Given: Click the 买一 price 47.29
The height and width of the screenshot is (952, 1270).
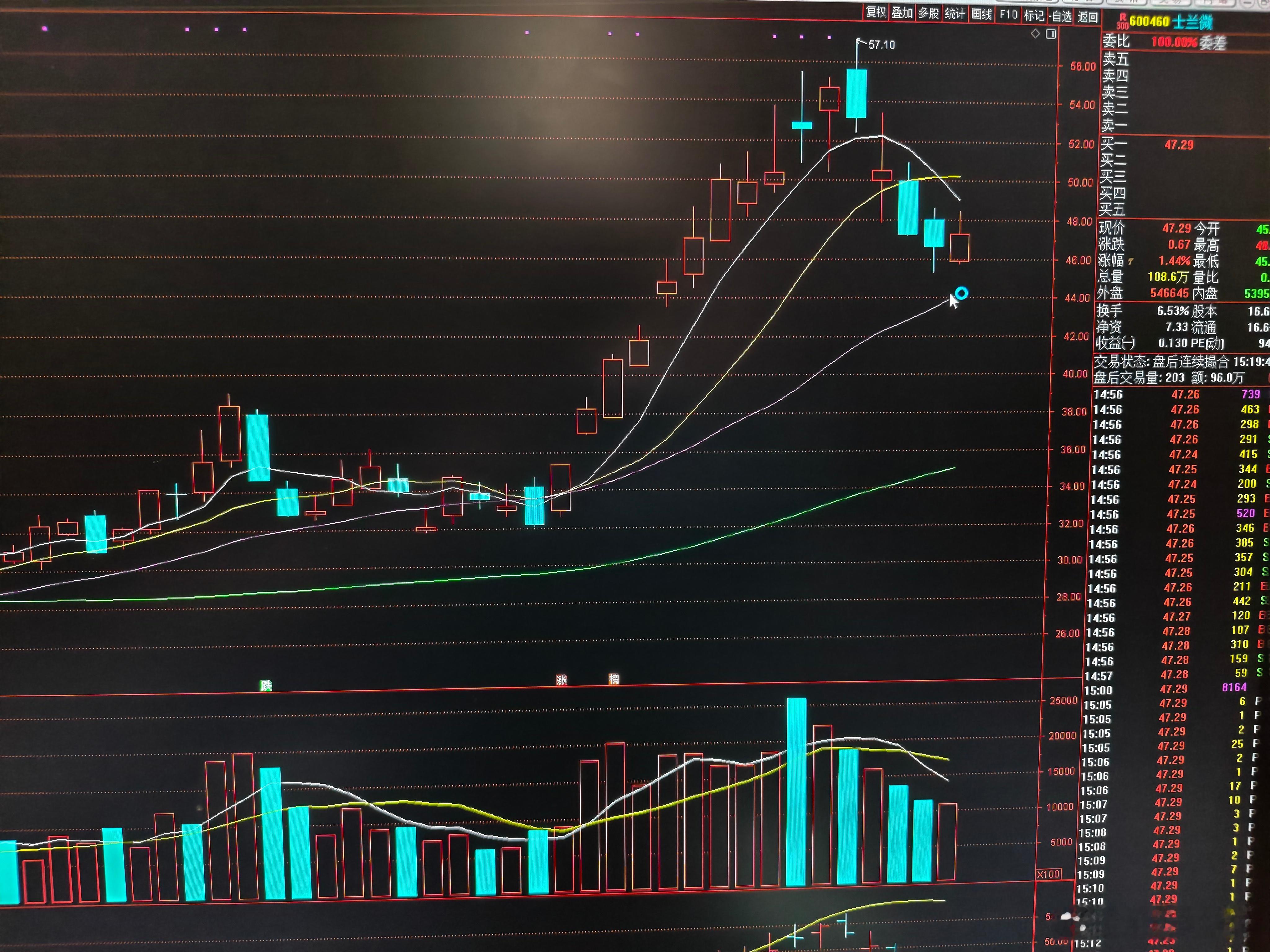Looking at the screenshot, I should [x=1179, y=145].
